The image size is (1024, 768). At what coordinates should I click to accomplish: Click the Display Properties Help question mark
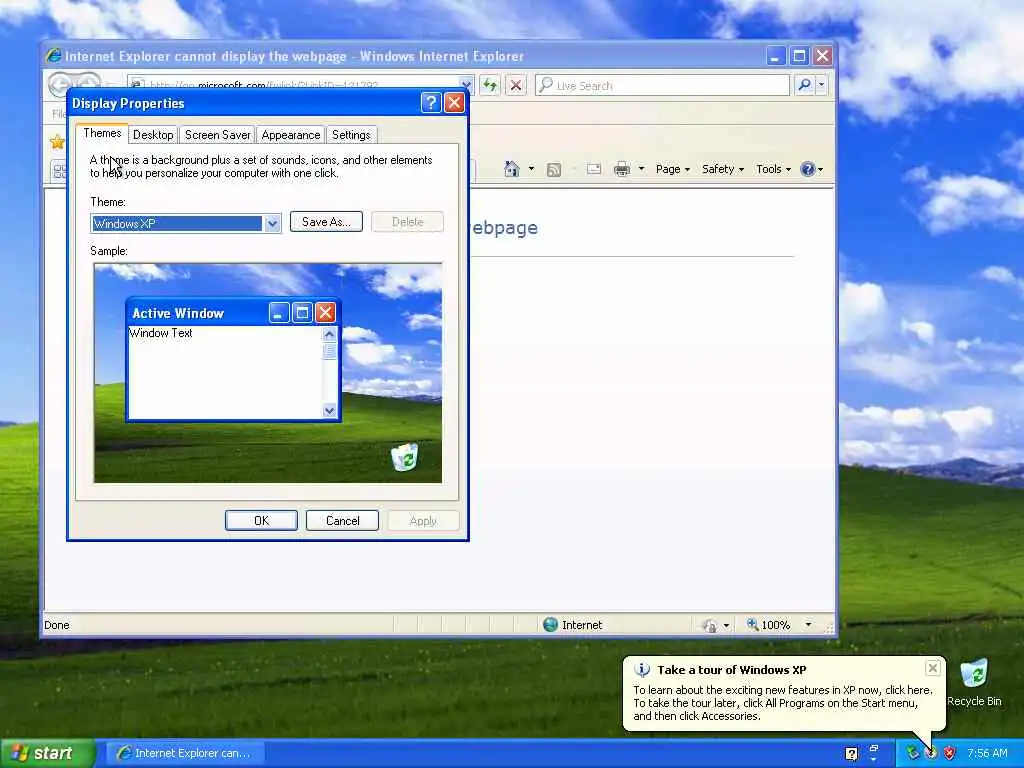pos(431,103)
